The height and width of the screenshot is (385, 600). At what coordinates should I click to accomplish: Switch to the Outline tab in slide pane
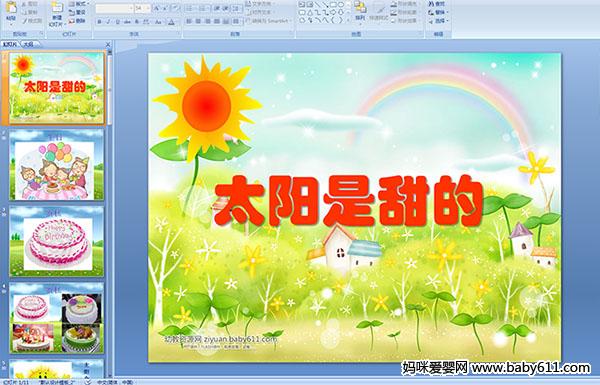pos(28,44)
